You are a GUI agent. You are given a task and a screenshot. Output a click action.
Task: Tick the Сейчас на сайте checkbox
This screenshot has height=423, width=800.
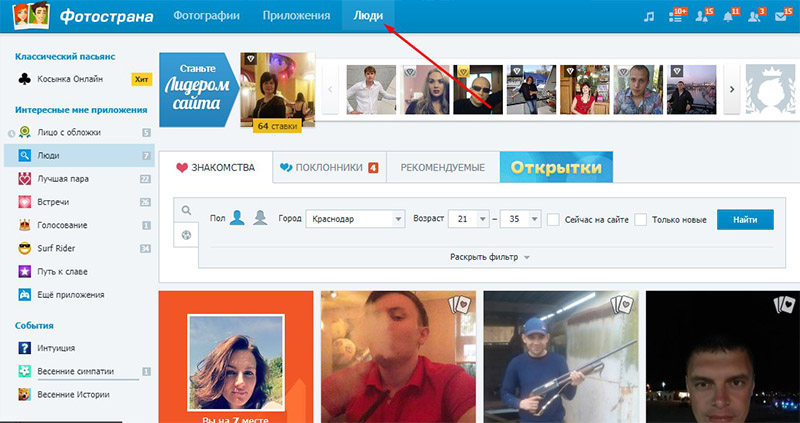(553, 220)
